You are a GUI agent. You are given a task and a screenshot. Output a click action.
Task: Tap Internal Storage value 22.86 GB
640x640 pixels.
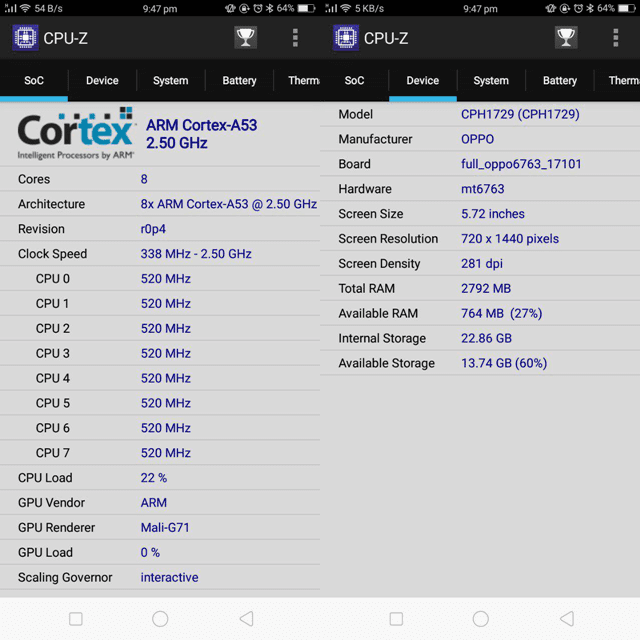[486, 338]
